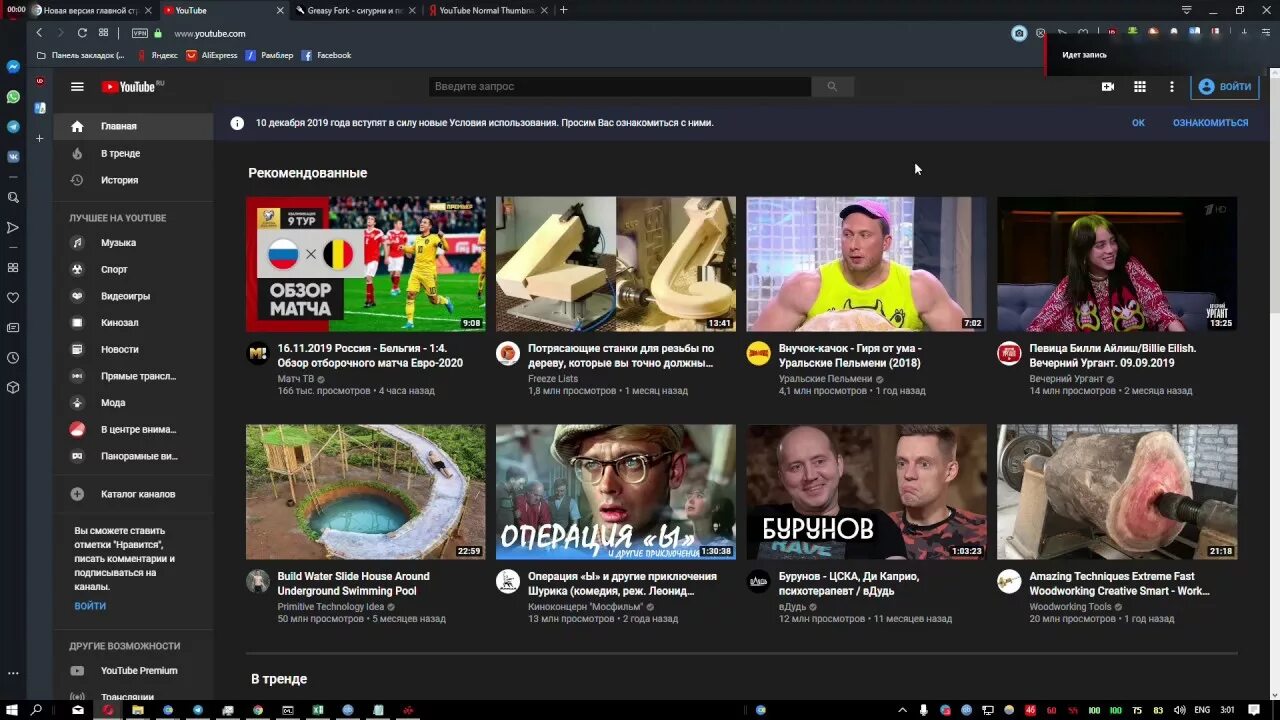Image resolution: width=1280 pixels, height=720 pixels.
Task: Open a new browser tab
Action: click(563, 10)
